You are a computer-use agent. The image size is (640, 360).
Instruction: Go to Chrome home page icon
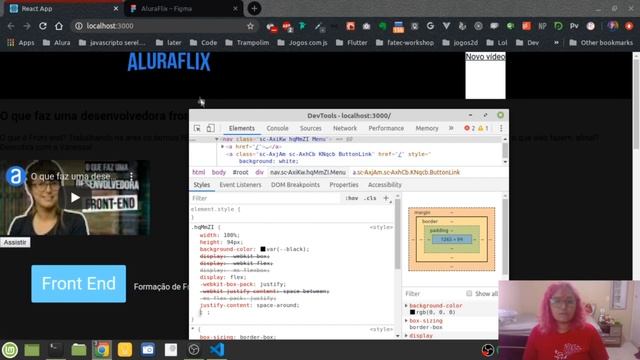[59, 26]
